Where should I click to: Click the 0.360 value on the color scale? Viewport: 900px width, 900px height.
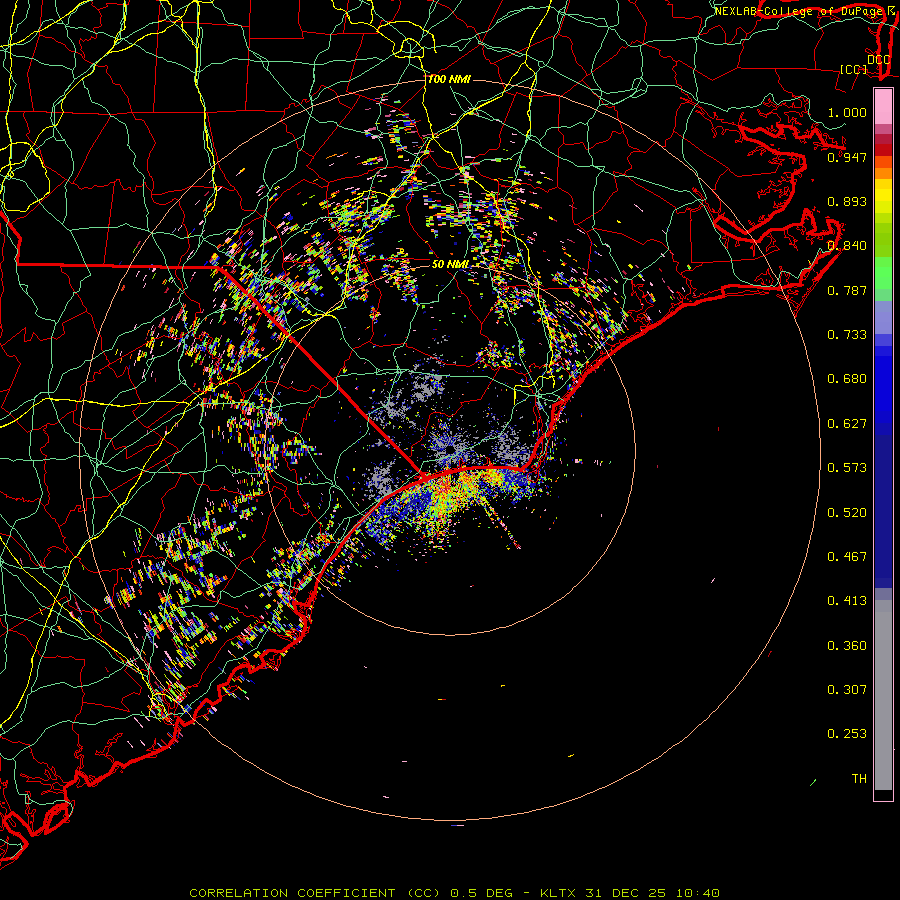pyautogui.click(x=847, y=646)
